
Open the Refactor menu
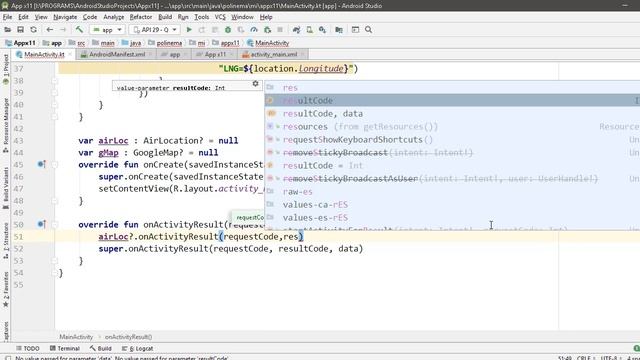pos(141,17)
